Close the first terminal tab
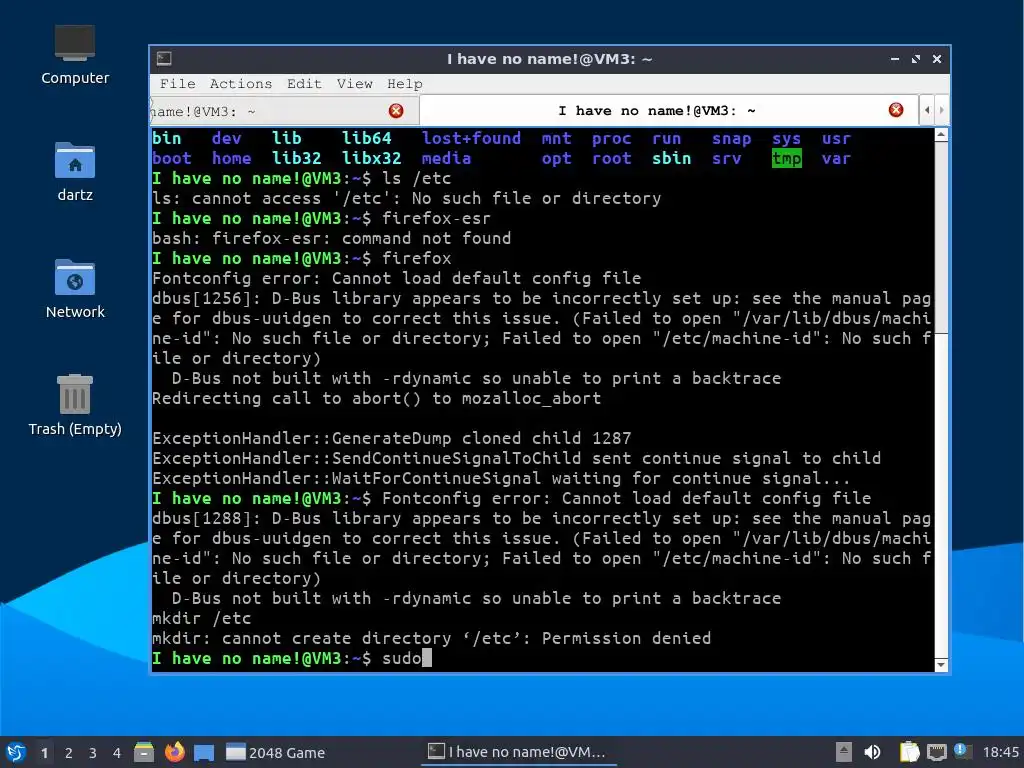Viewport: 1024px width, 768px height. [396, 111]
